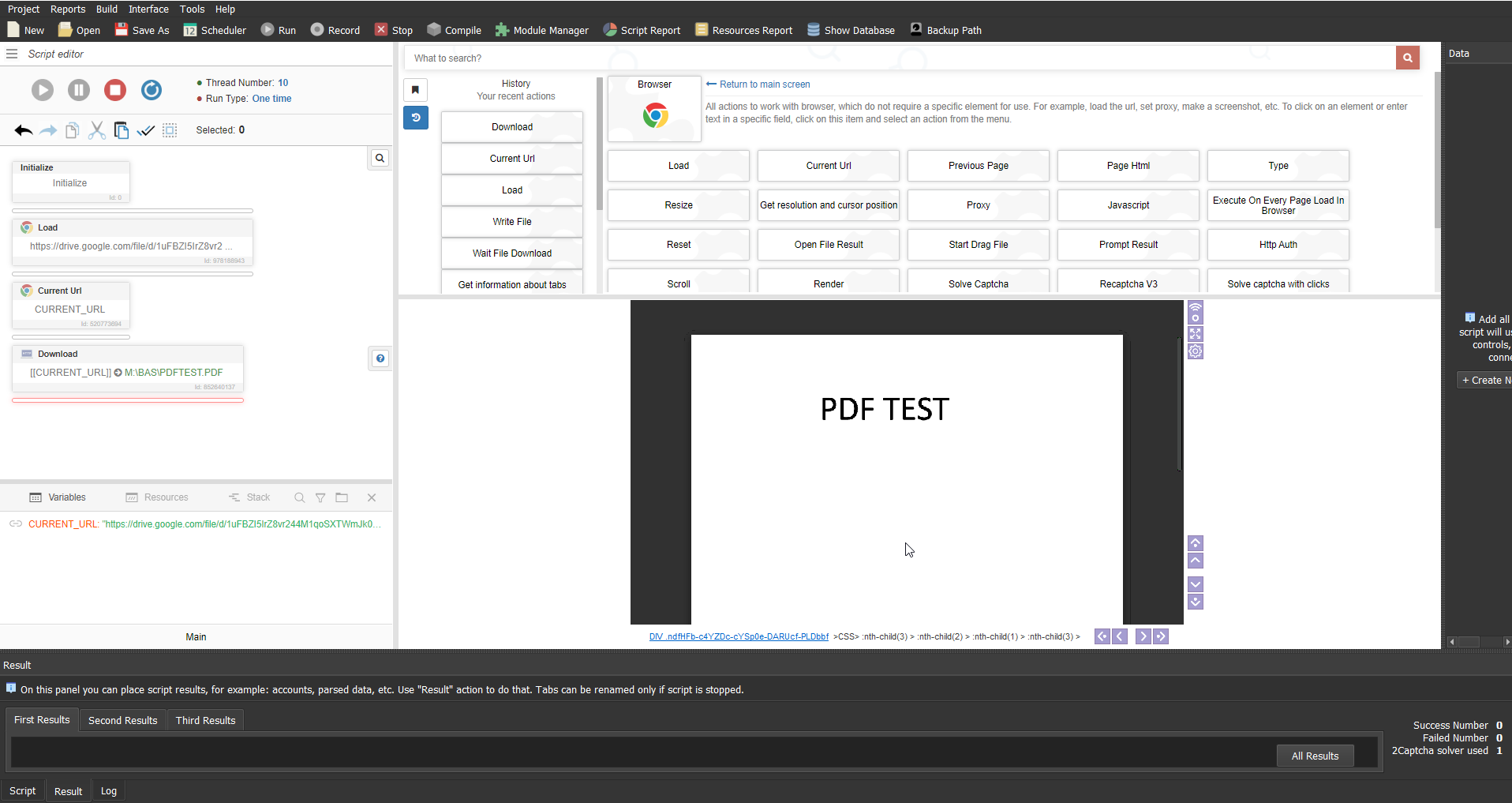Viewport: 1512px width, 803px height.
Task: Open the Tools menu
Action: pyautogui.click(x=192, y=9)
